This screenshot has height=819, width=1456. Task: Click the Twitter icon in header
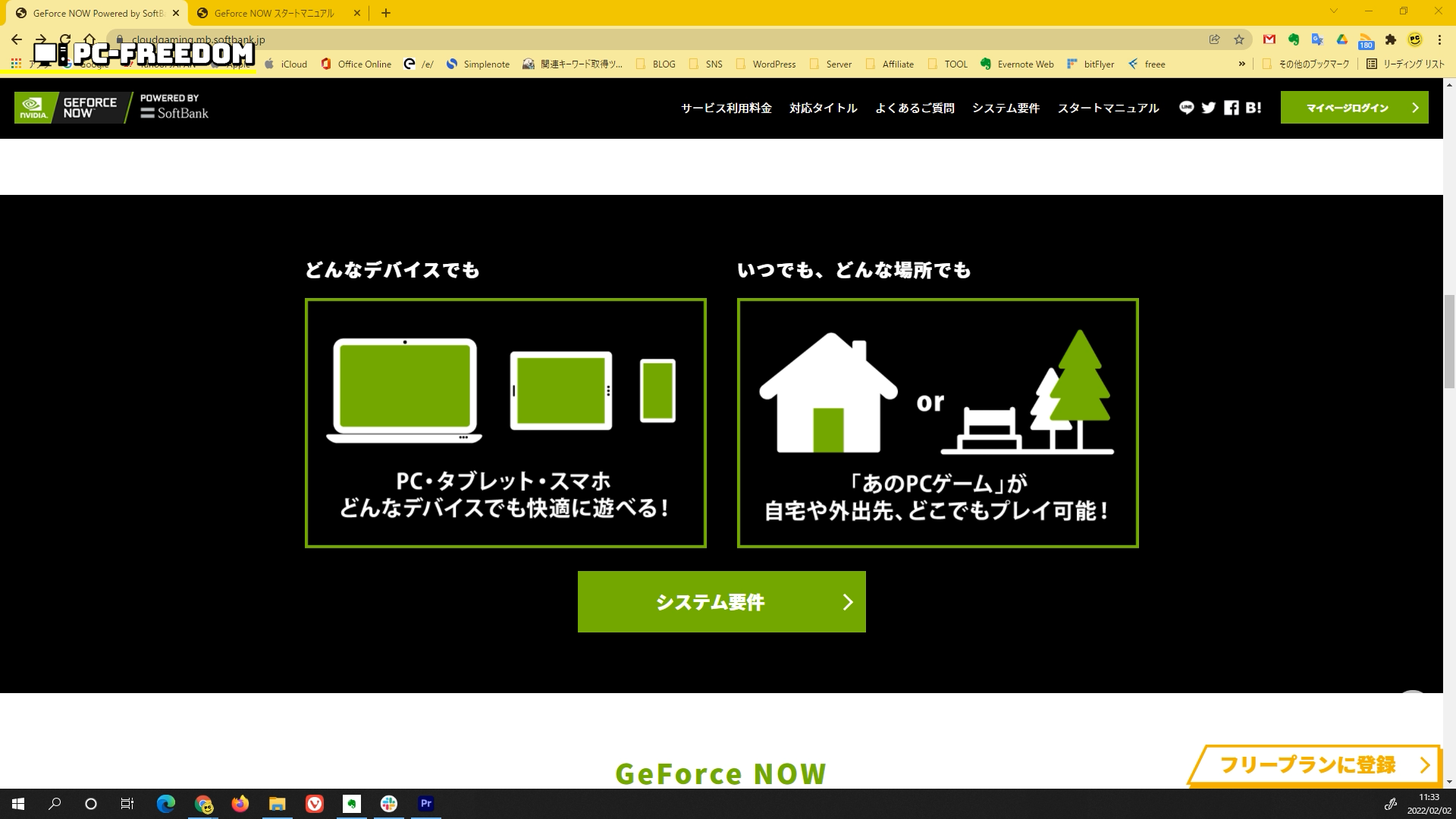[1209, 108]
